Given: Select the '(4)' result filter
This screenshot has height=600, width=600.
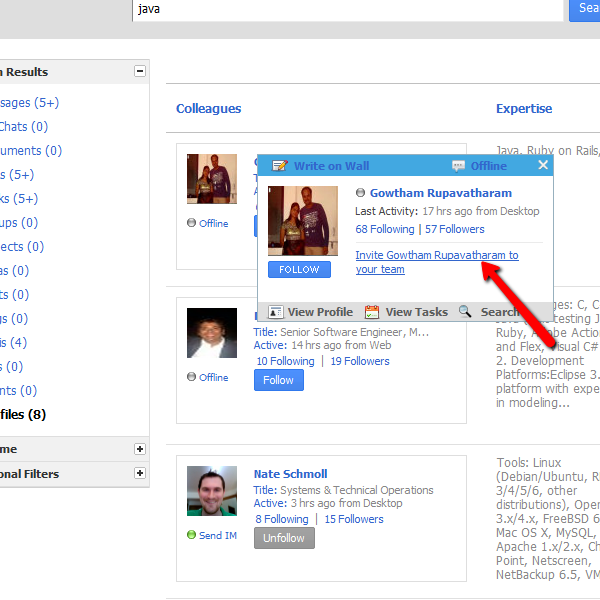Looking at the screenshot, I should pos(13,342).
